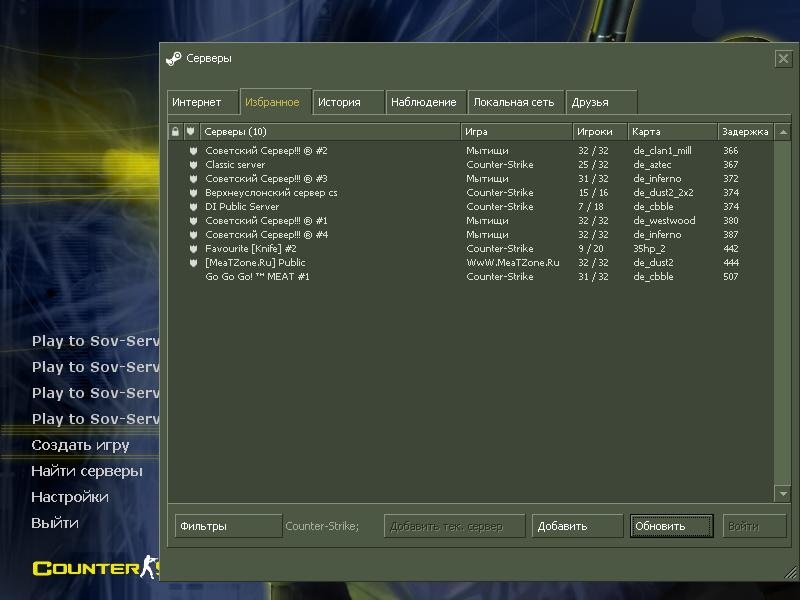This screenshot has height=600, width=800.
Task: Click the first Play to Sov-Serv menu entry
Action: click(95, 341)
